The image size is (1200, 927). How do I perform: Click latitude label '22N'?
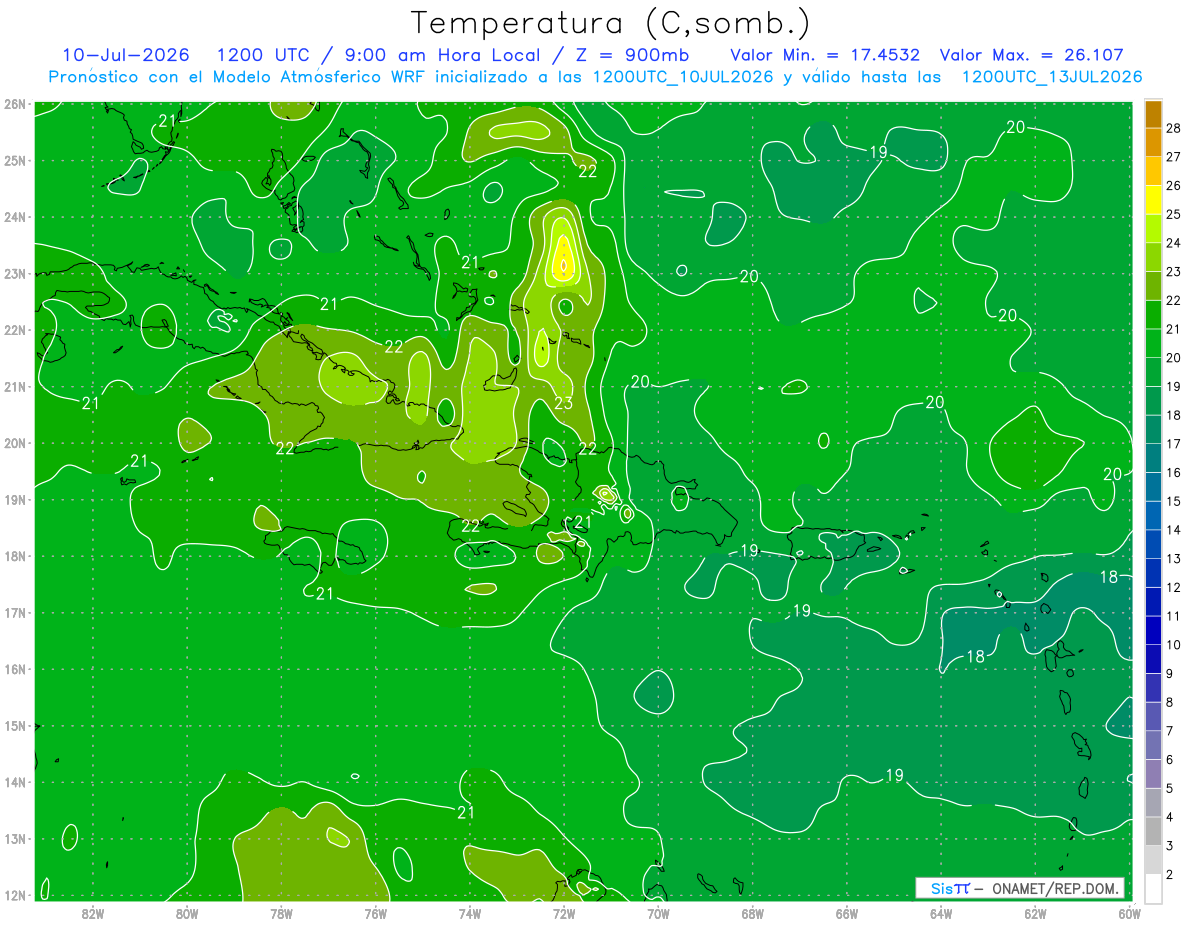pyautogui.click(x=15, y=330)
